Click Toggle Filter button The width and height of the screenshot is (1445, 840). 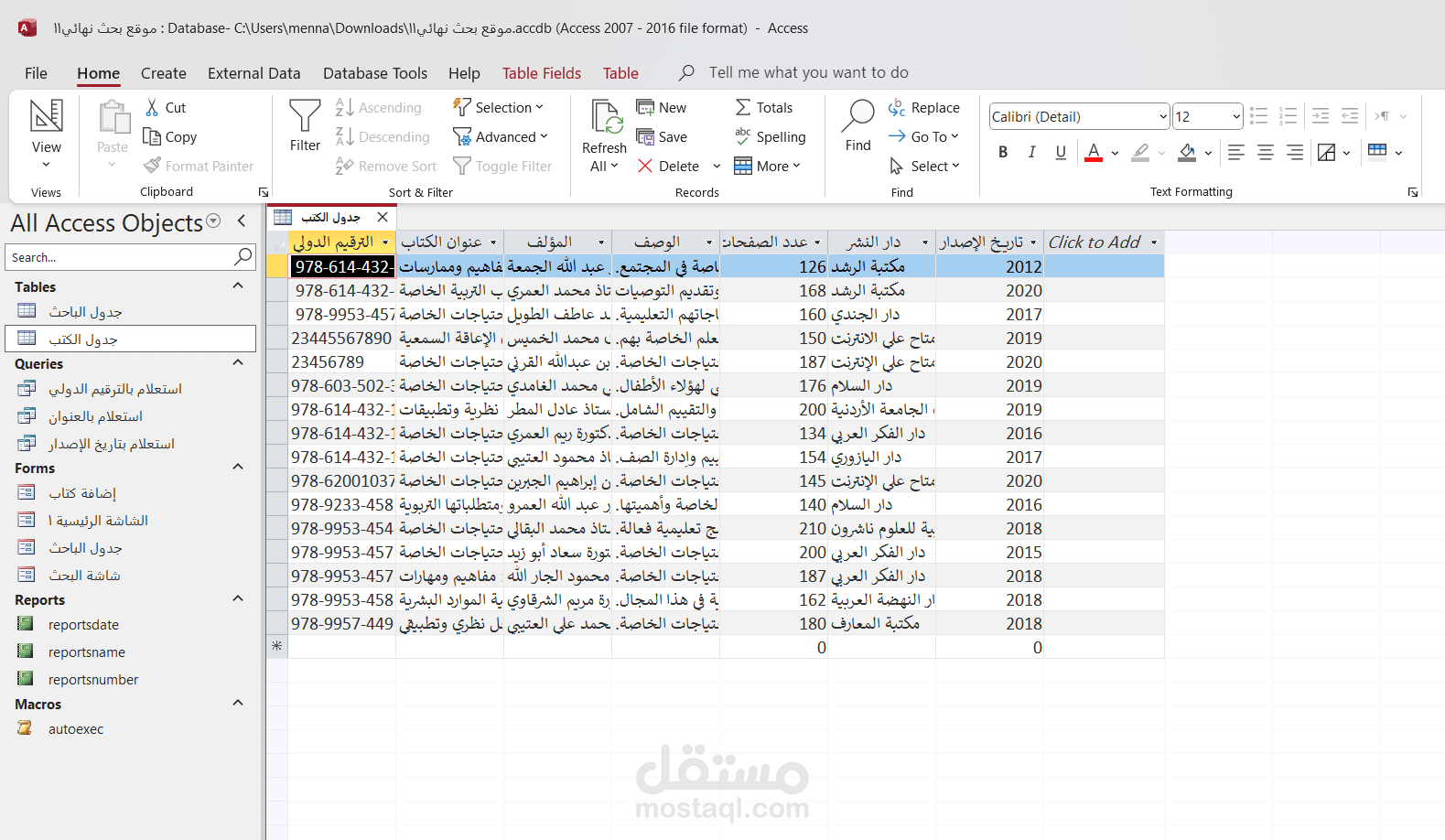[502, 167]
